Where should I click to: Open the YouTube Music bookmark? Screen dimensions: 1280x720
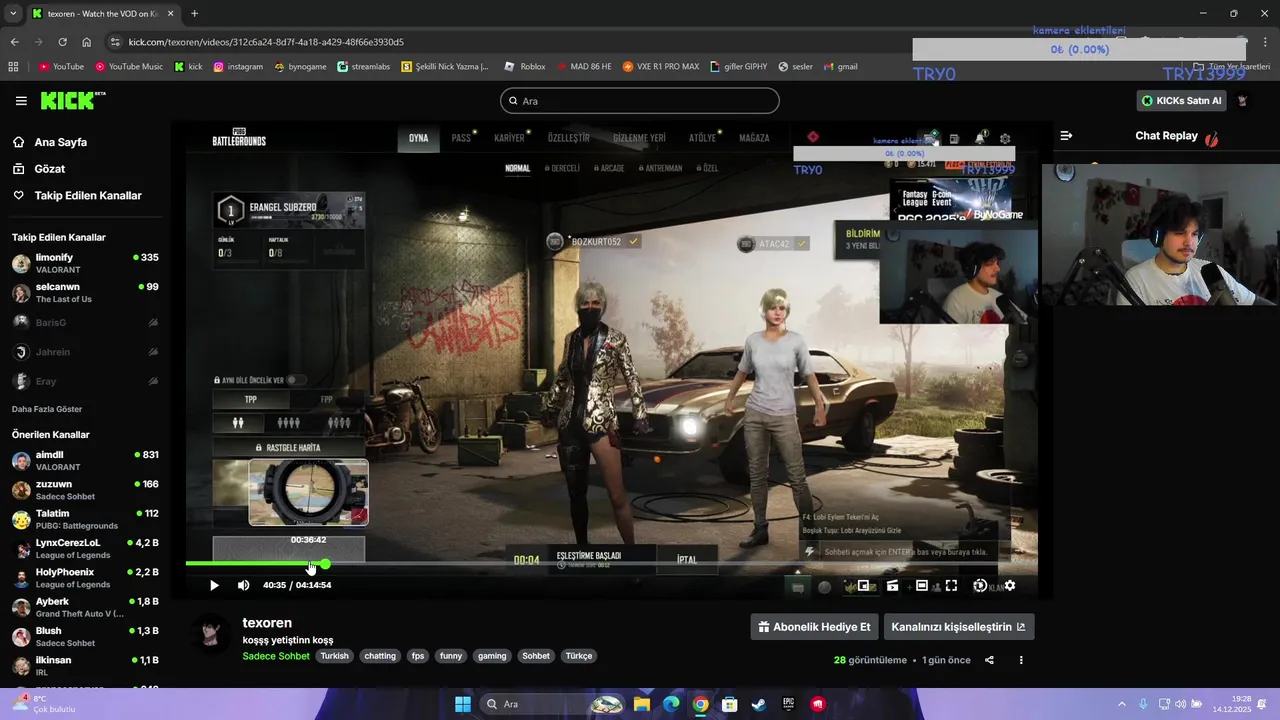(x=129, y=67)
